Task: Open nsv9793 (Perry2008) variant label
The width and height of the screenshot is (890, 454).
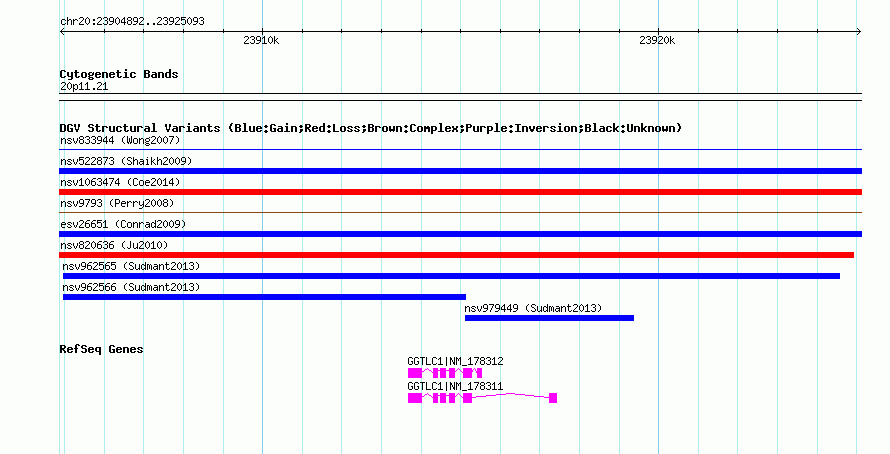Action: 117,203
